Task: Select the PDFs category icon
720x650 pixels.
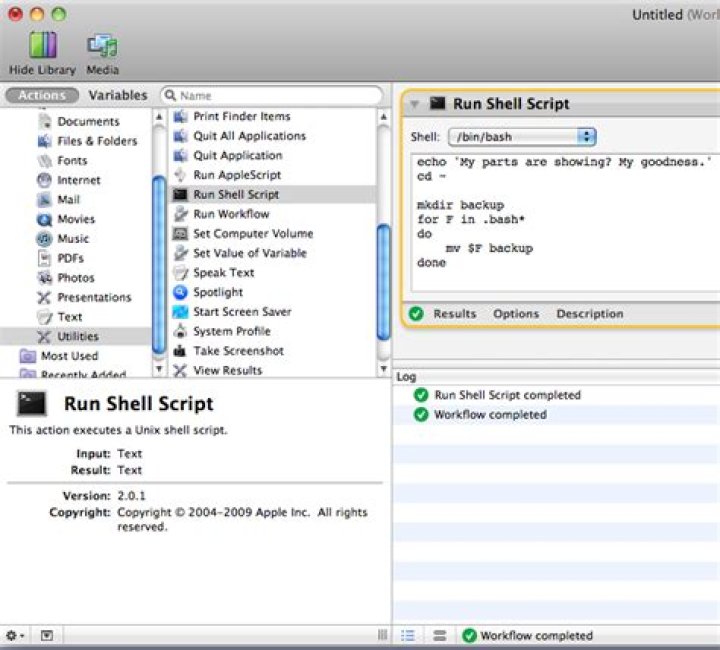Action: point(45,258)
